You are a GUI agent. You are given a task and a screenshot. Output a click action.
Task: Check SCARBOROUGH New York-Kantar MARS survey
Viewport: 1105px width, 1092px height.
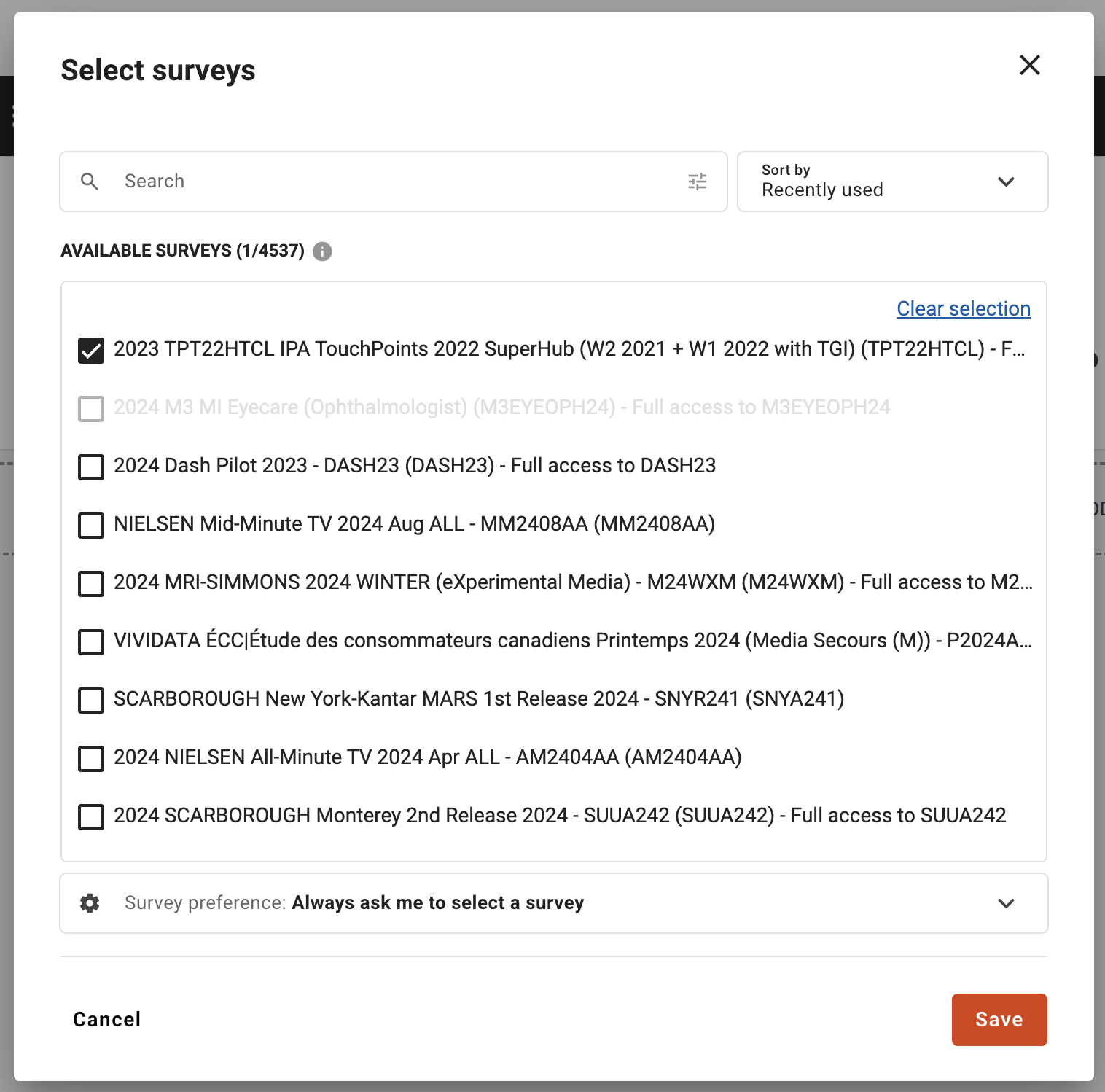click(91, 700)
